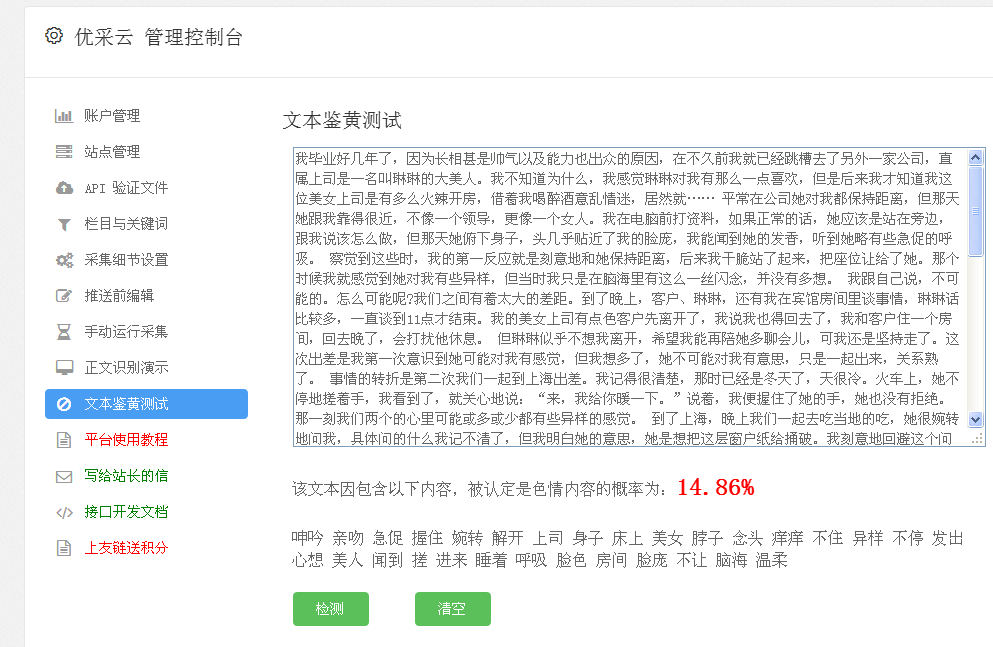Click the pencil edit icon for 推送前编辑
This screenshot has width=993, height=647.
(x=64, y=296)
